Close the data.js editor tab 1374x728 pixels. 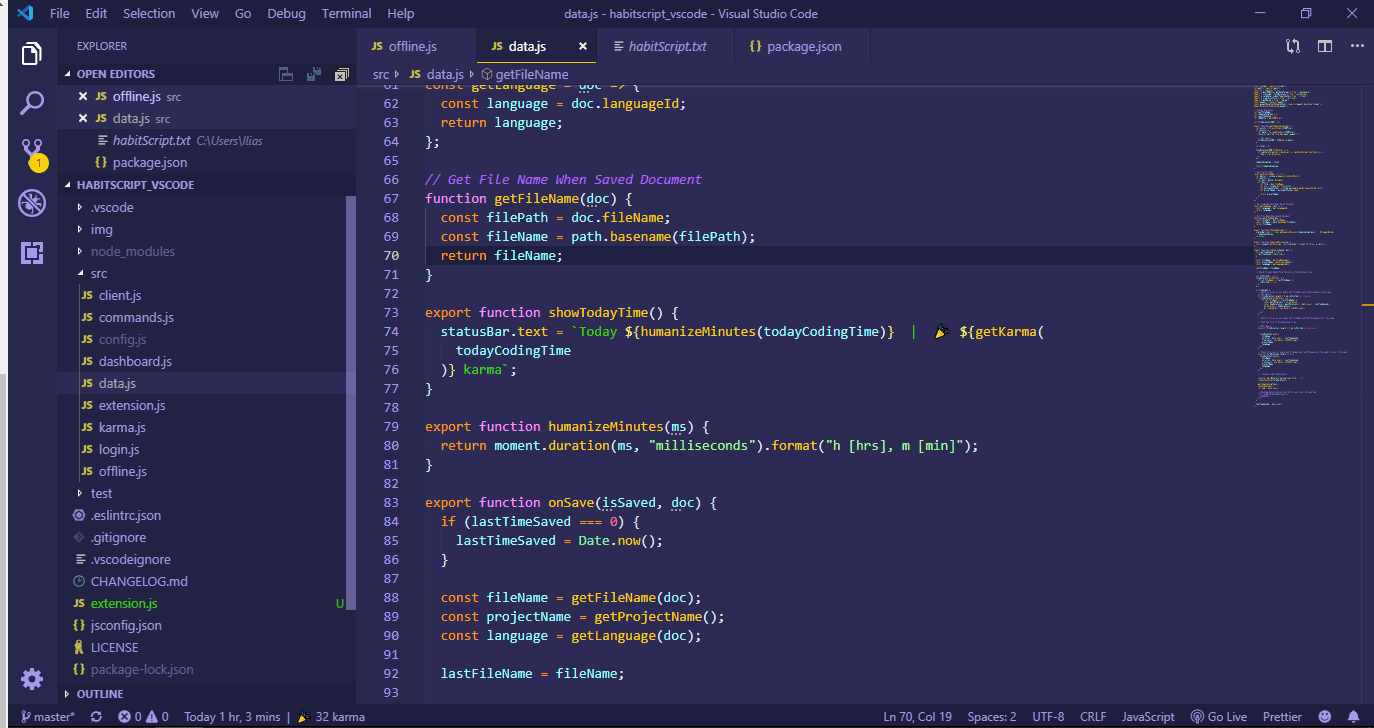[x=583, y=46]
